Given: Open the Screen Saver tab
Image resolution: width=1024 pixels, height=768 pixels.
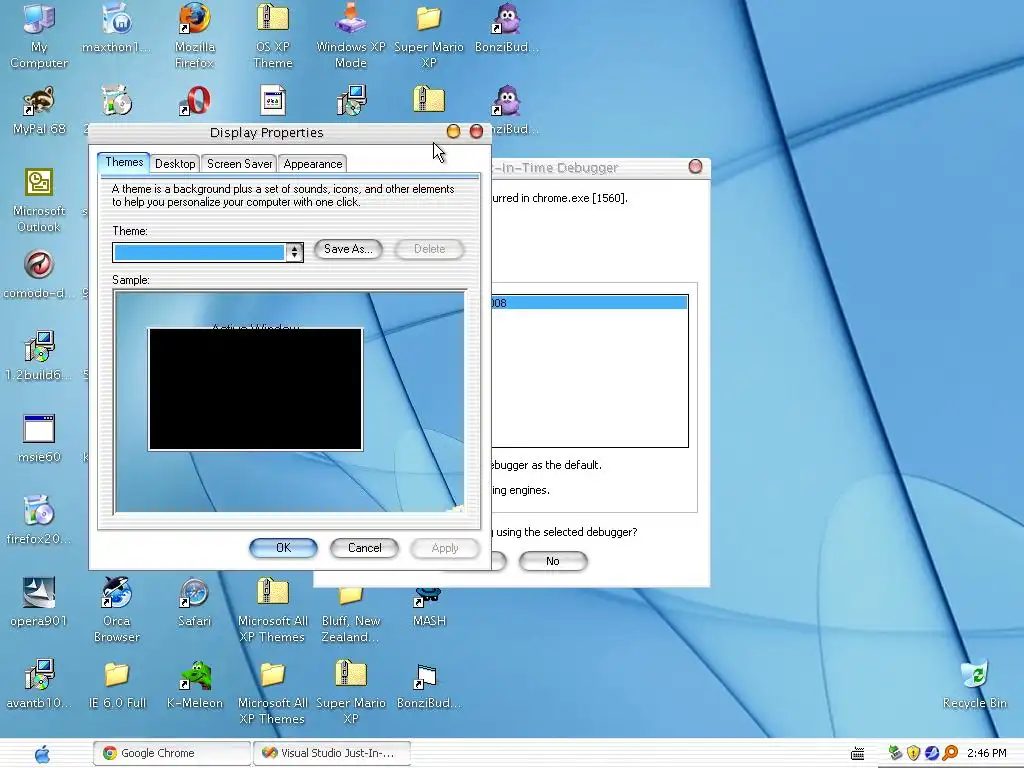Looking at the screenshot, I should 239,164.
